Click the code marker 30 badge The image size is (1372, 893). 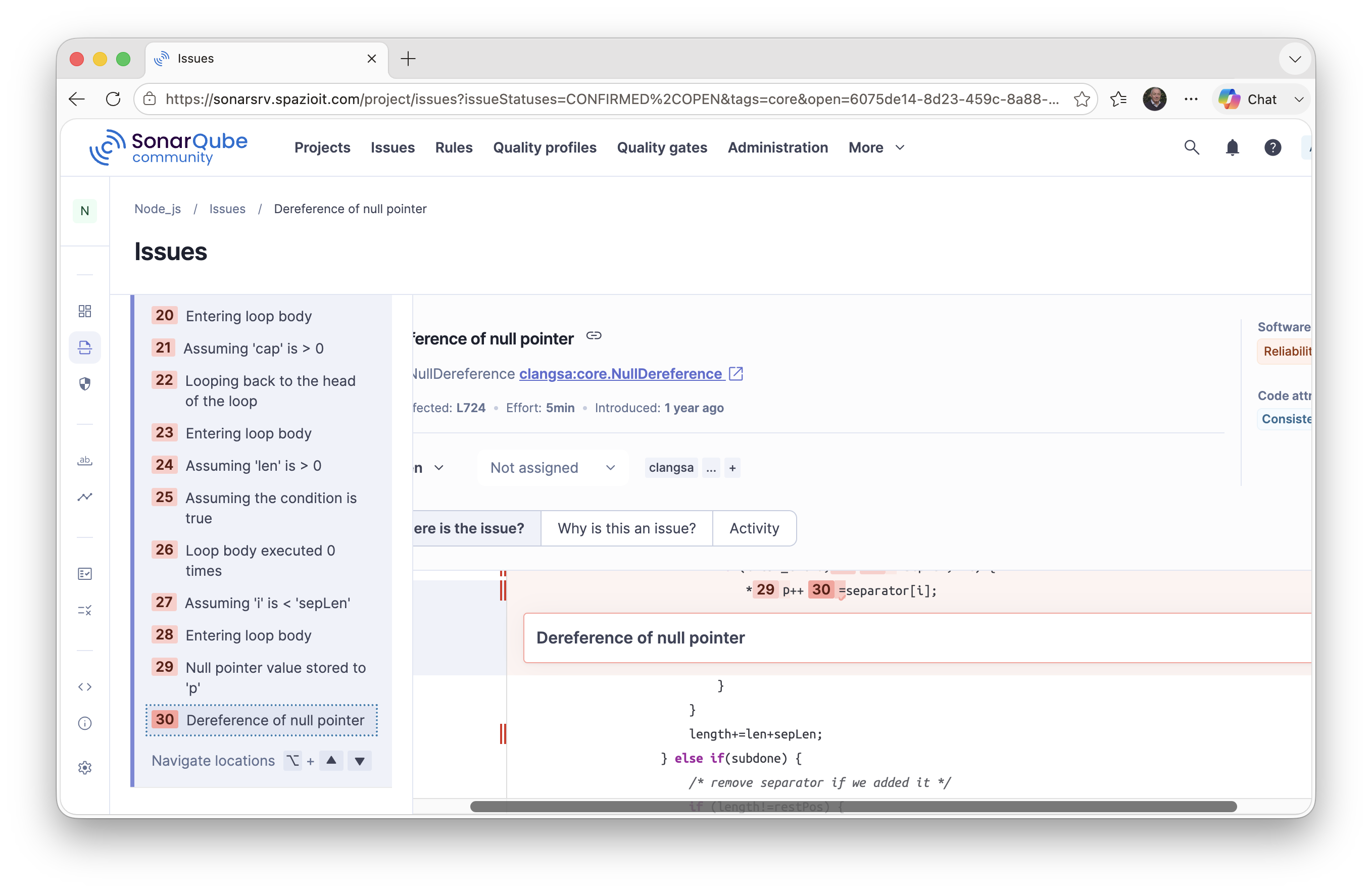click(821, 589)
